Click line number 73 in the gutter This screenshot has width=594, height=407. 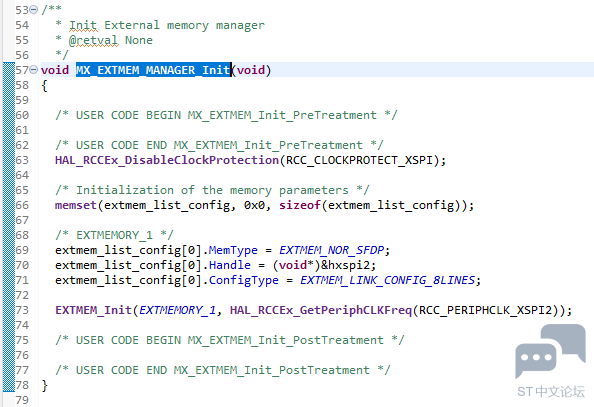pyautogui.click(x=22, y=310)
